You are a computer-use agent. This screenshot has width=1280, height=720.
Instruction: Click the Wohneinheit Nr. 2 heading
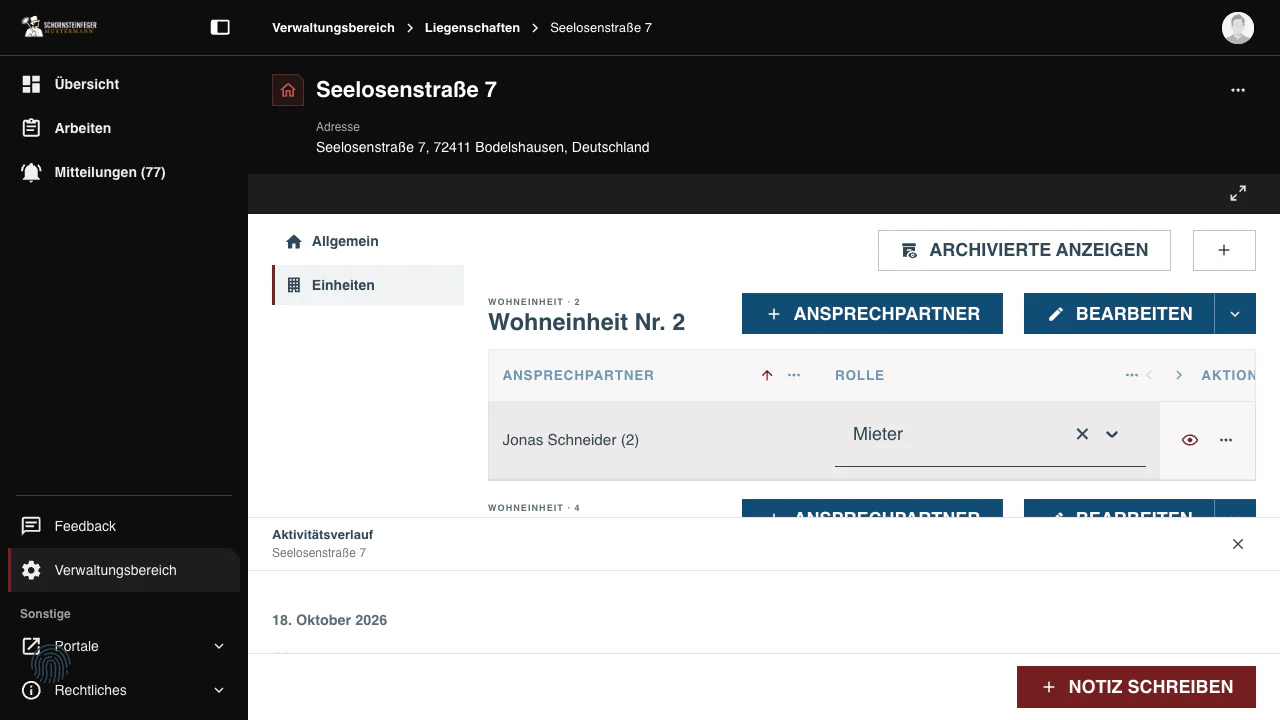587,322
